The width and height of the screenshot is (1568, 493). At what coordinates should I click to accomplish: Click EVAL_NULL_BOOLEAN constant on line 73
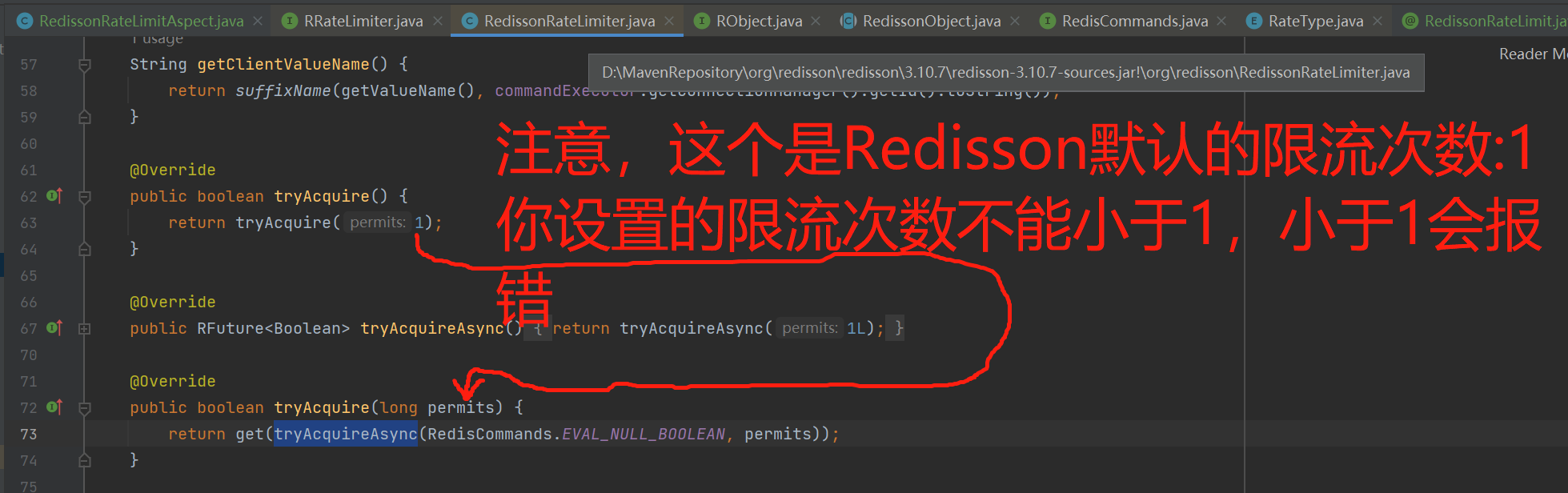coord(644,434)
